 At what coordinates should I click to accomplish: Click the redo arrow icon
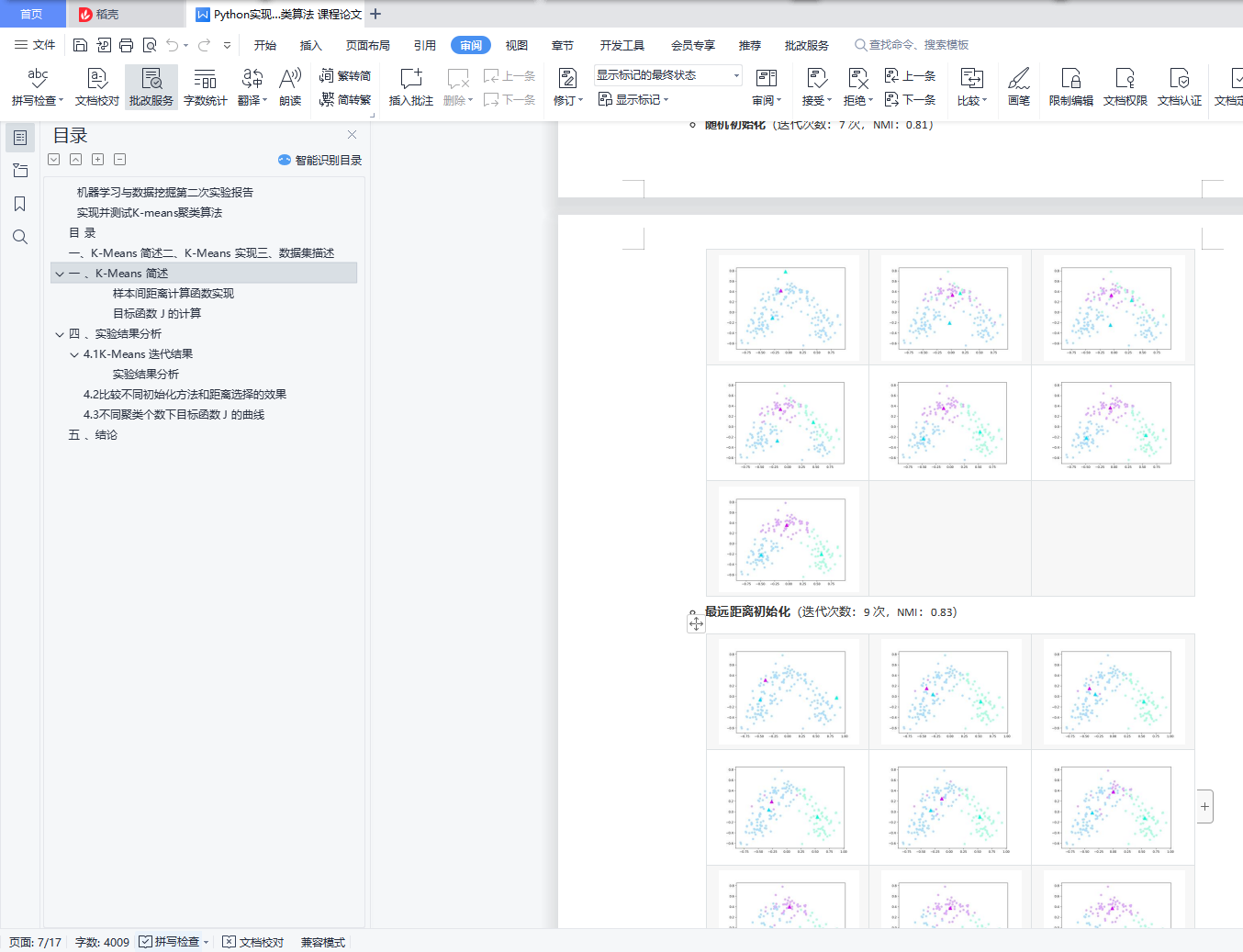coord(204,45)
